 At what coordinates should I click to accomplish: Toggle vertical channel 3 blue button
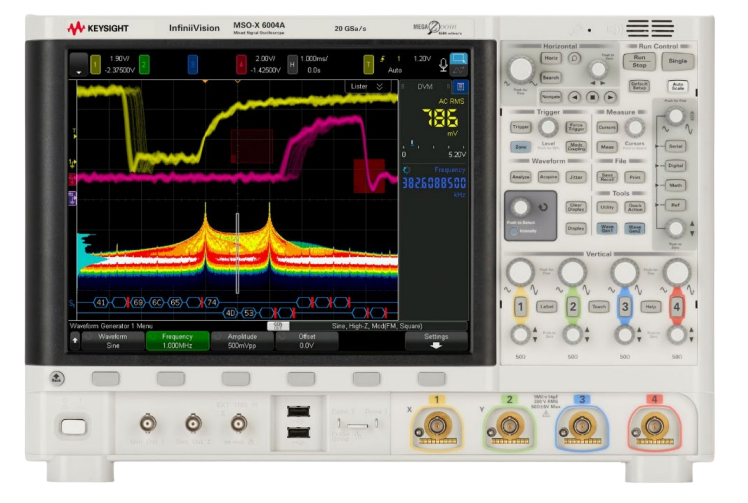tap(624, 307)
